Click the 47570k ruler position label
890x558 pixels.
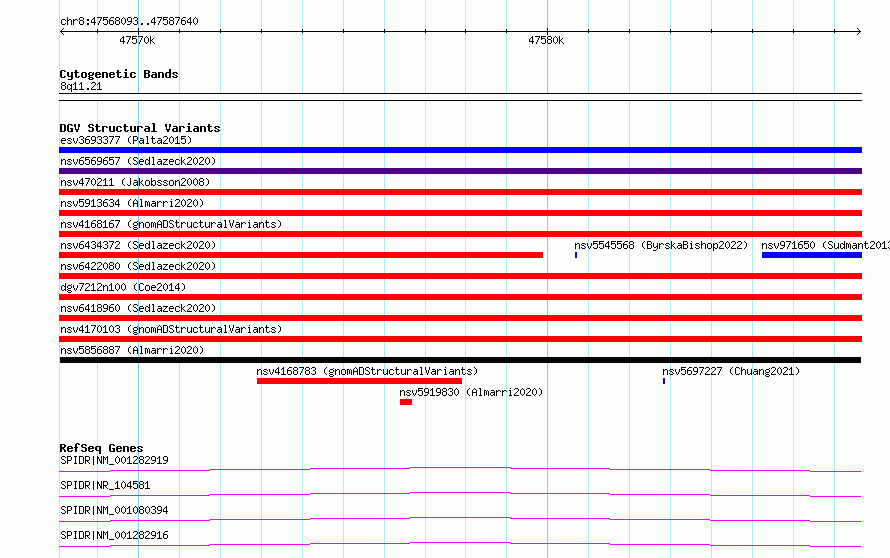click(x=137, y=40)
